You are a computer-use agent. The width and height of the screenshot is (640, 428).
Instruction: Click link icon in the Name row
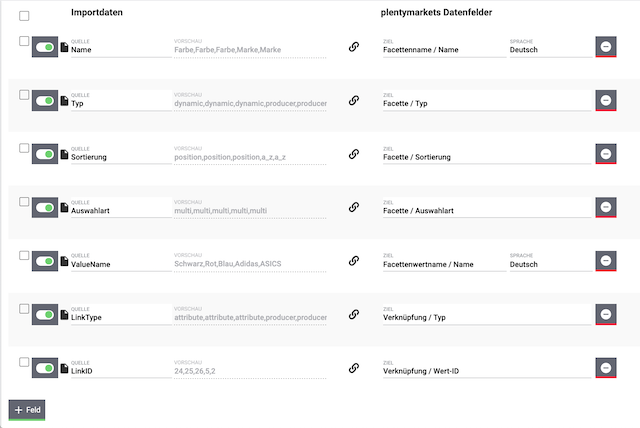point(353,47)
